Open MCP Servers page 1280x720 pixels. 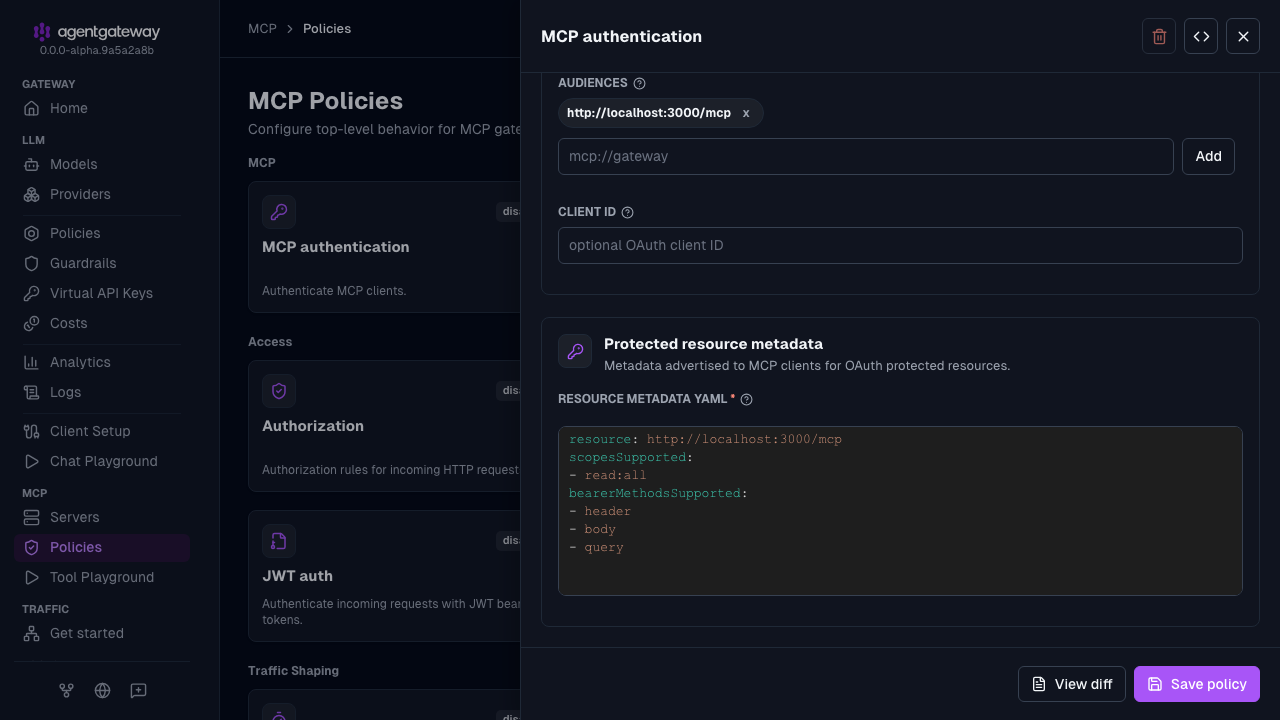102,517
